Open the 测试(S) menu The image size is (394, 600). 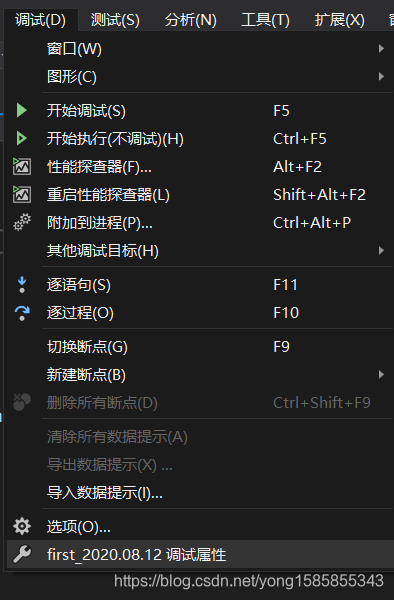coord(115,20)
